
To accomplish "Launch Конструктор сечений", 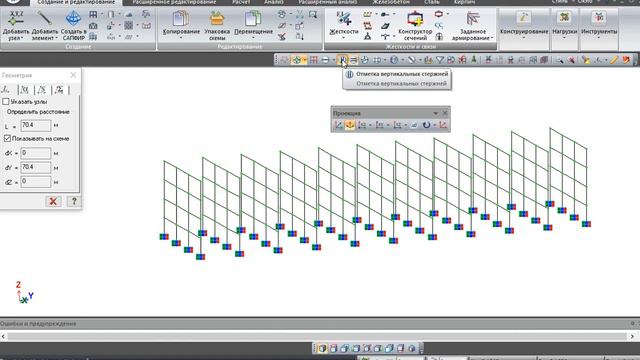I will [415, 25].
